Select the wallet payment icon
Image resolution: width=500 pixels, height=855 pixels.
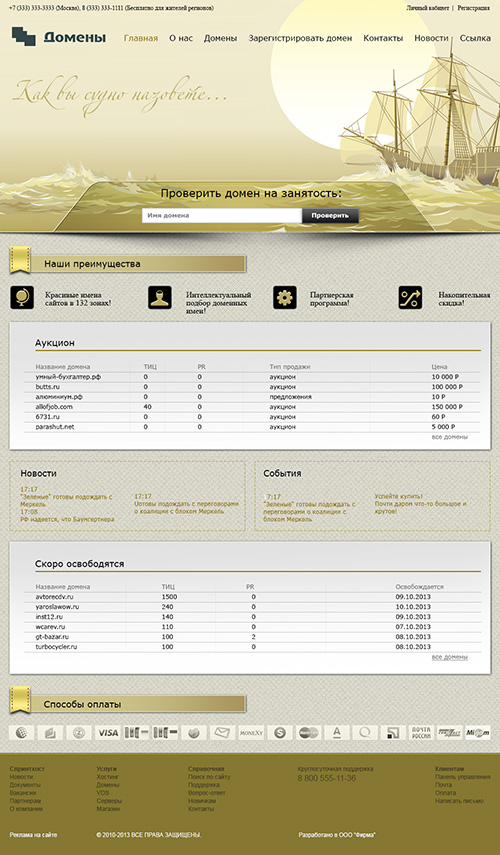pyautogui.click(x=50, y=732)
